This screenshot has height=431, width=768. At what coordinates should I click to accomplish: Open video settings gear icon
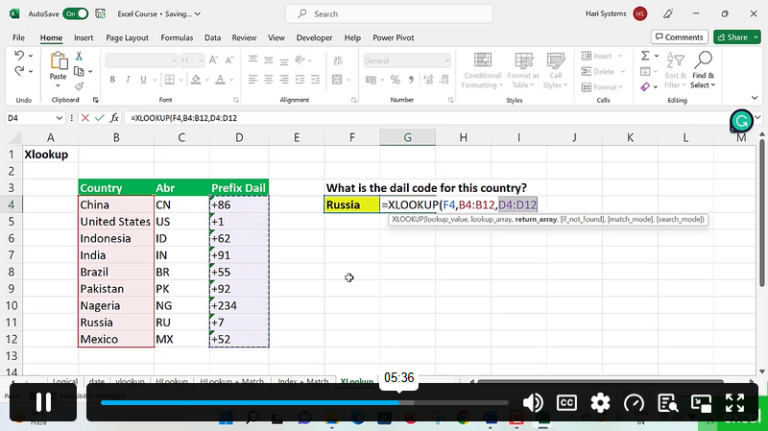[600, 403]
